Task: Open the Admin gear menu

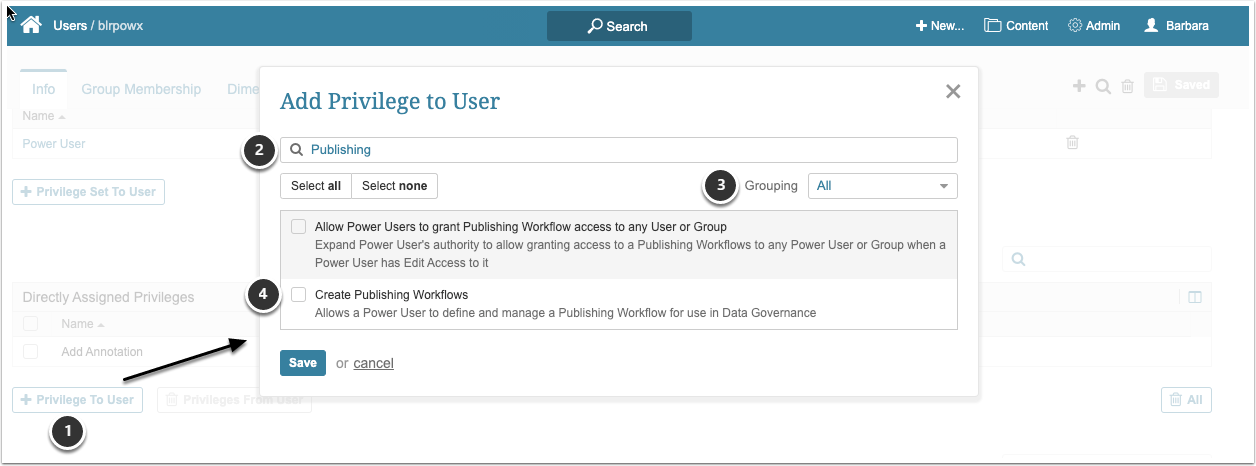Action: [x=1094, y=26]
